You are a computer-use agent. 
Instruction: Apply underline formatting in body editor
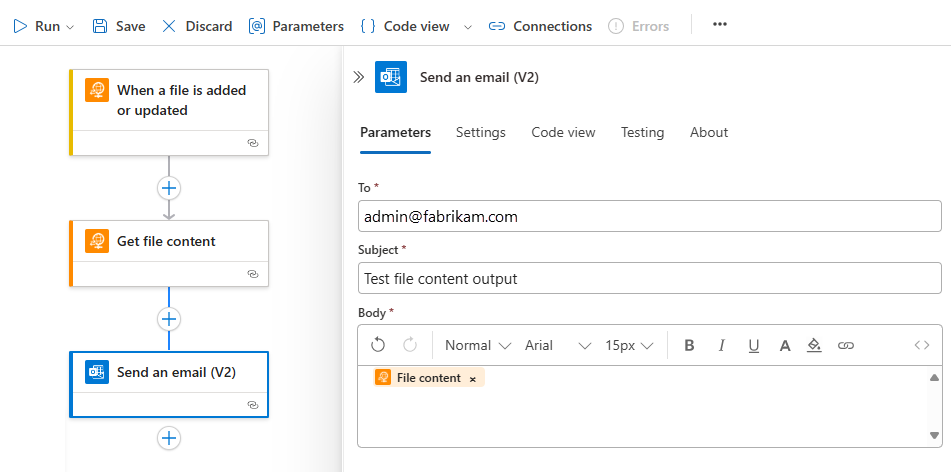753,345
